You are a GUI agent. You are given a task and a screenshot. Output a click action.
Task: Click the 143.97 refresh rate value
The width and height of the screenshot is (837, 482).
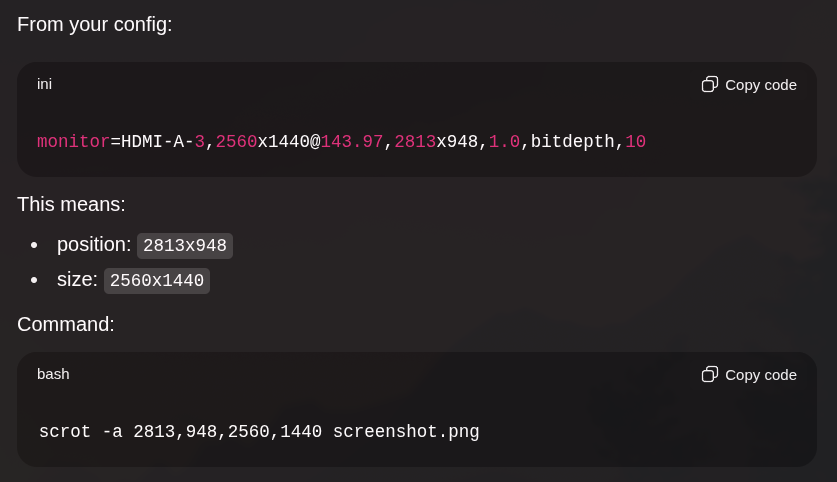pos(352,141)
